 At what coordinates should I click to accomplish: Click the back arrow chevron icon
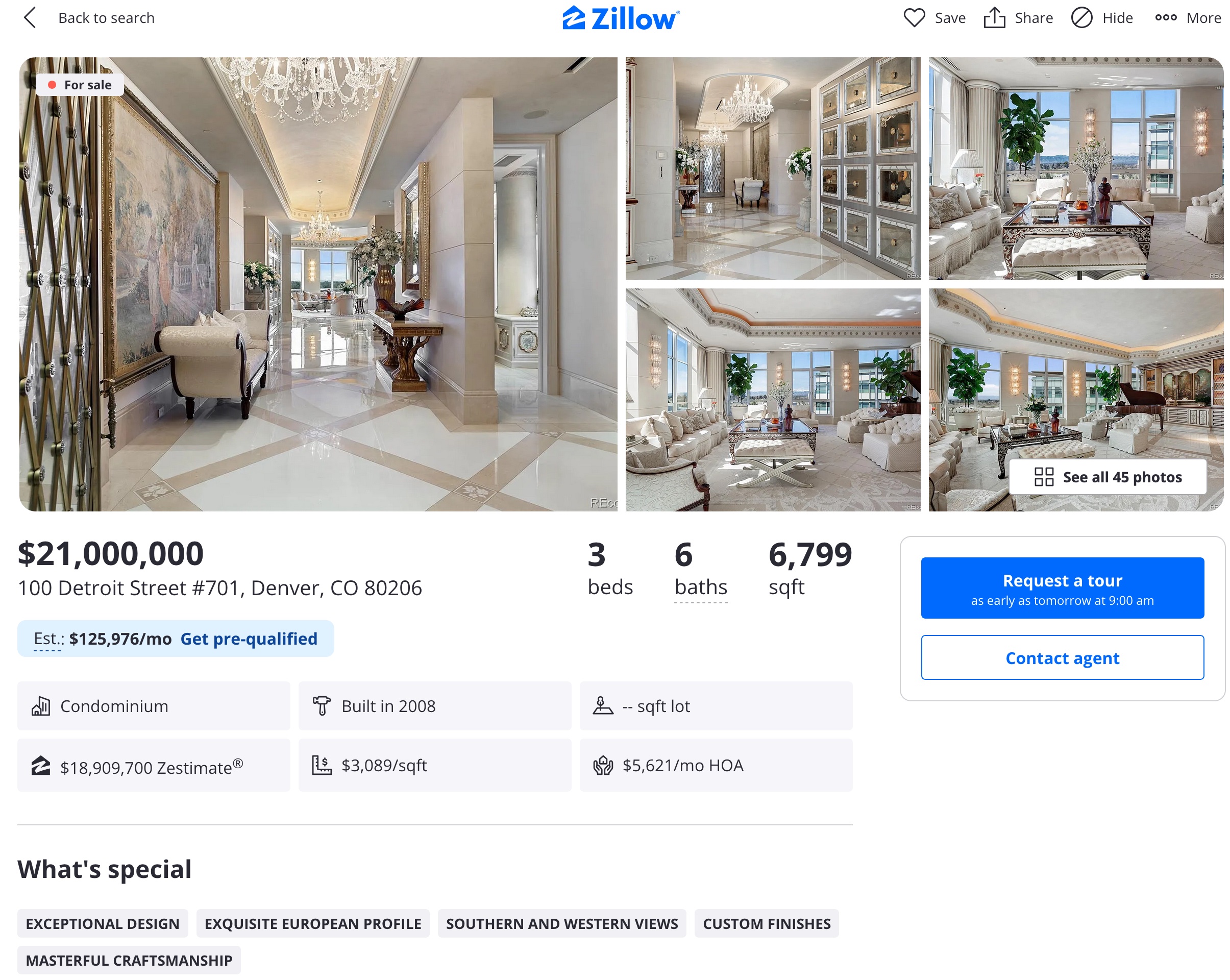pyautogui.click(x=30, y=18)
